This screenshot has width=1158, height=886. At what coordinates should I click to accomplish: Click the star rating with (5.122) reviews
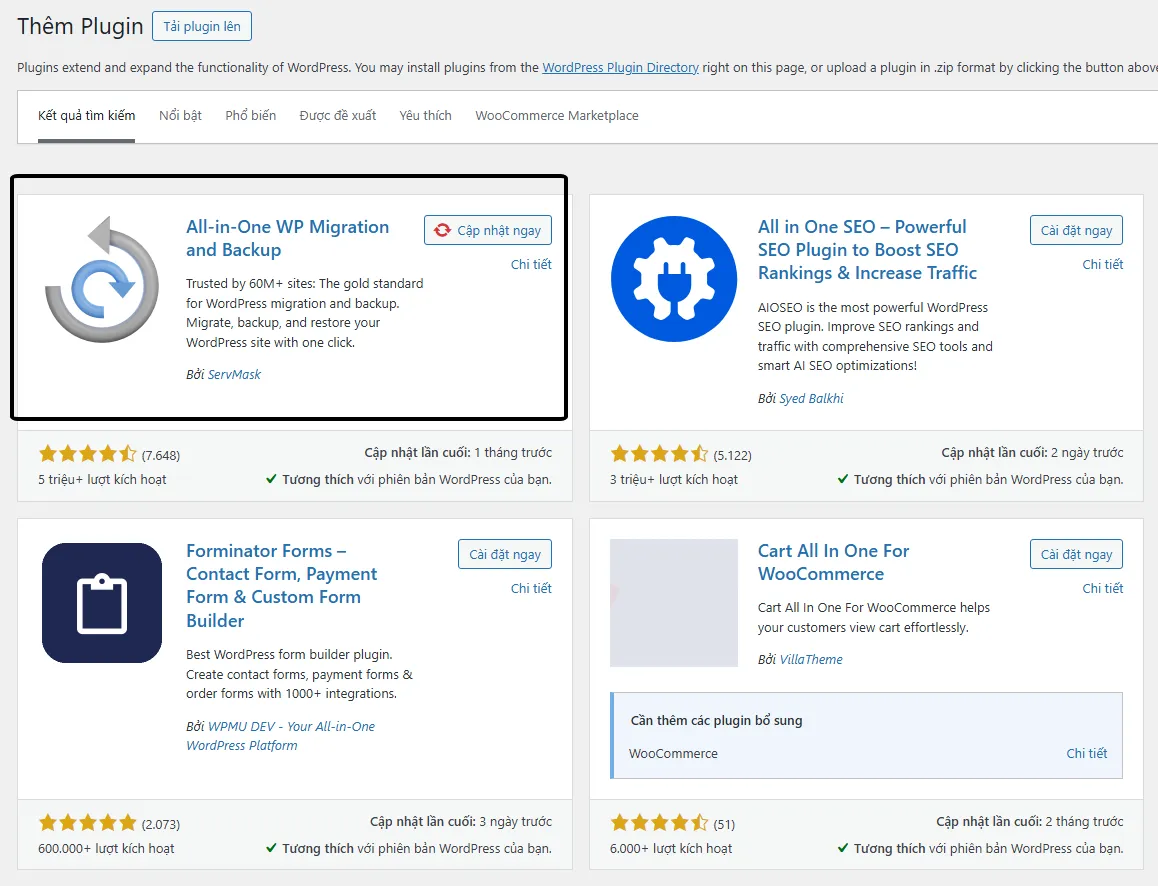659,453
